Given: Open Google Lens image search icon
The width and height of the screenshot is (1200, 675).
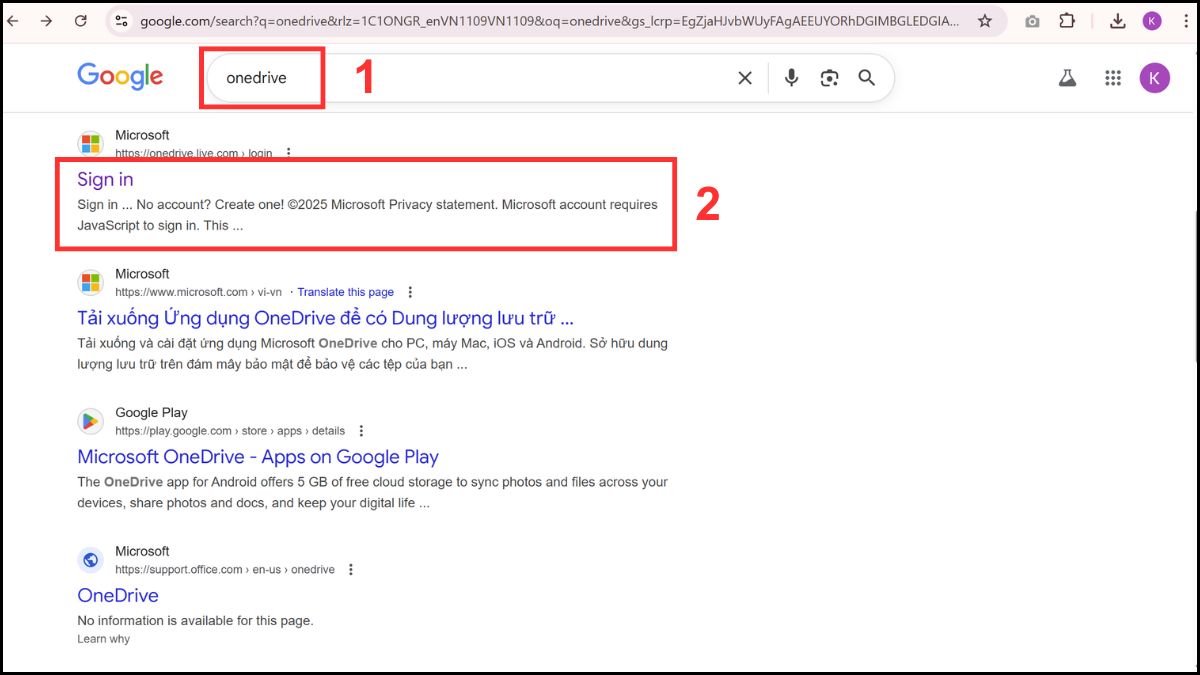Looking at the screenshot, I should tap(829, 78).
